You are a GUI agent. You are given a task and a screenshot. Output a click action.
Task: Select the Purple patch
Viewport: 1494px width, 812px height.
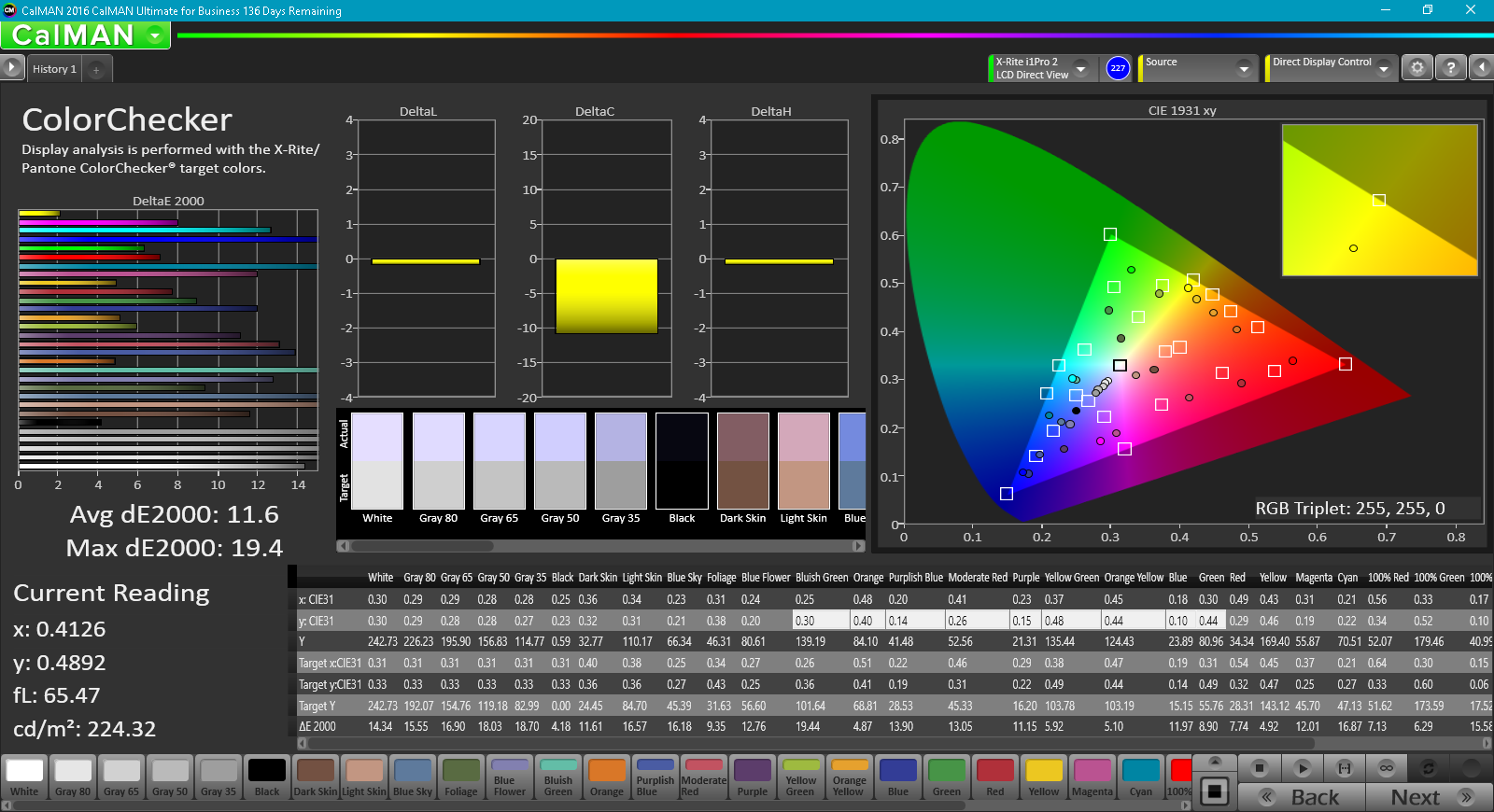[753, 777]
